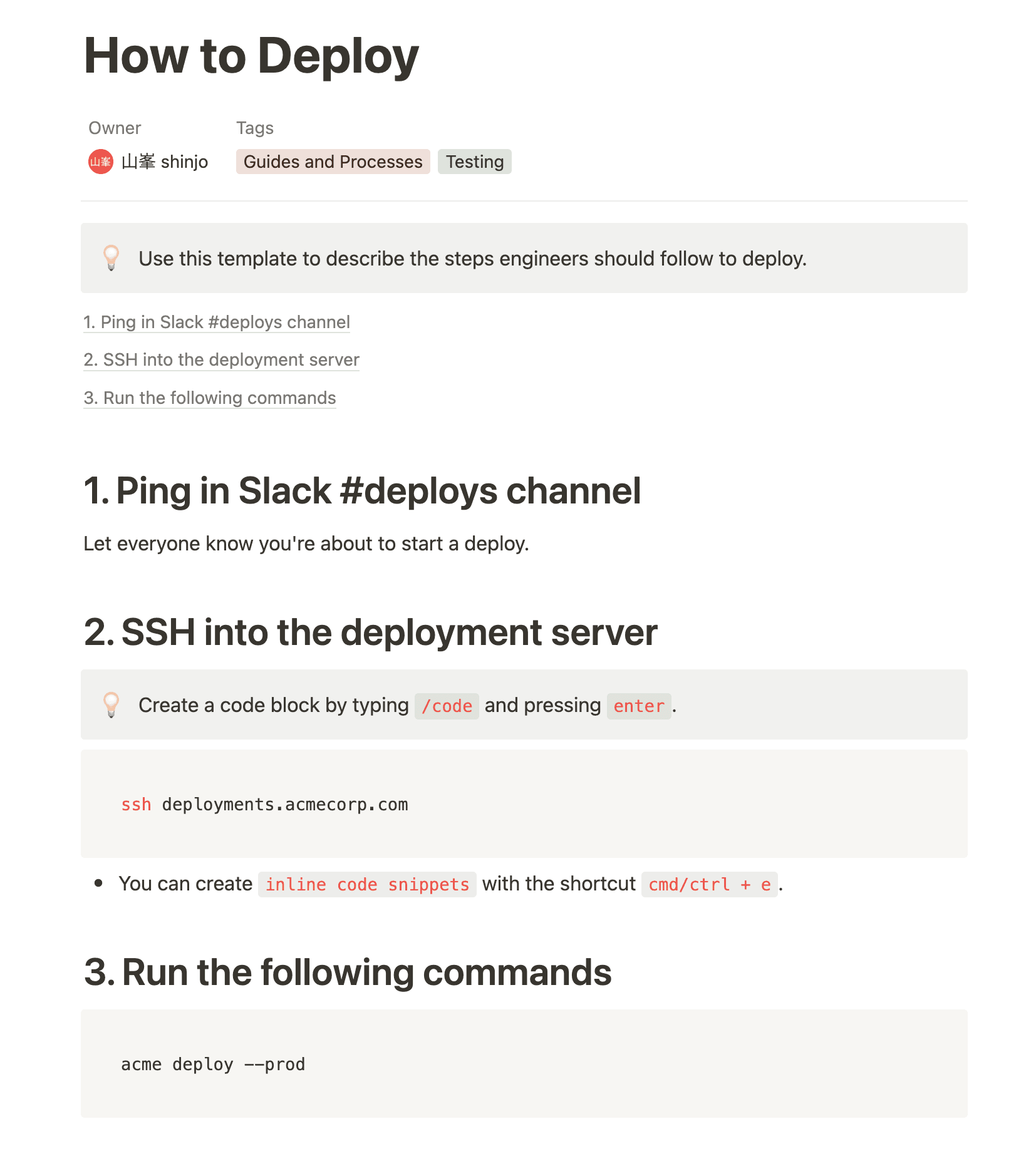1021x1176 pixels.
Task: Click the page title "How to Deploy"
Action: (x=251, y=56)
